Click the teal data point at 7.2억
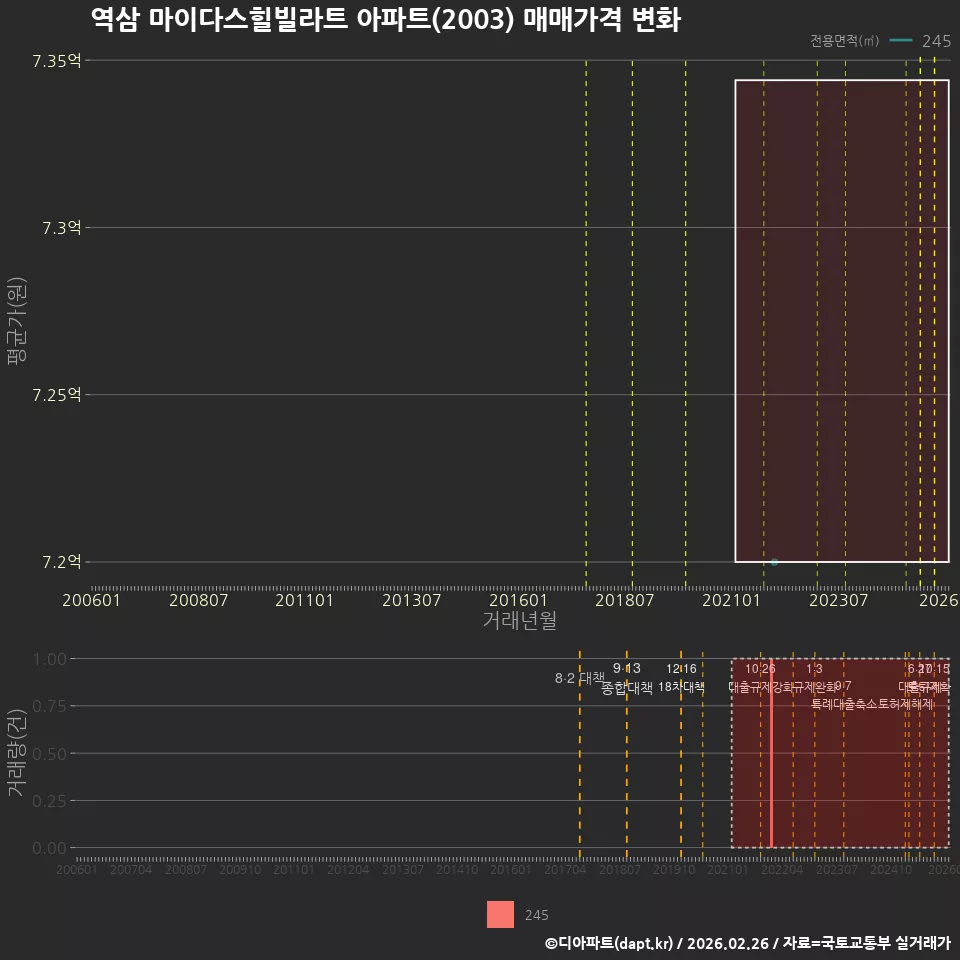Viewport: 960px width, 960px height. point(774,562)
